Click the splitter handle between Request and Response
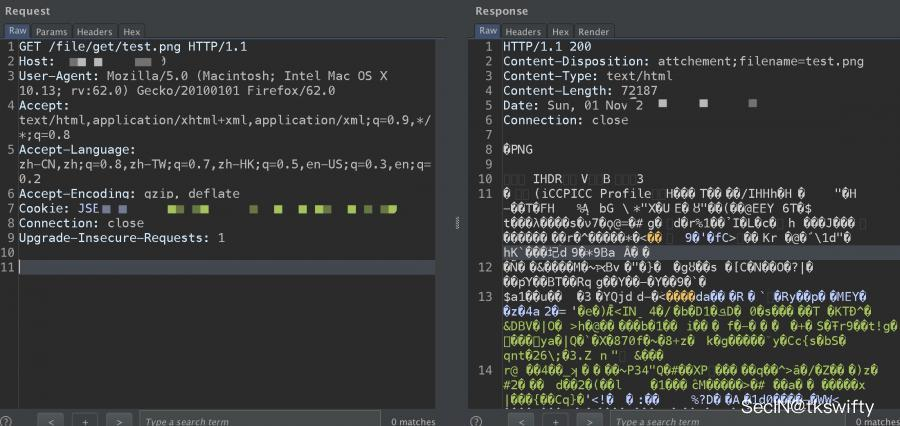 click(457, 223)
